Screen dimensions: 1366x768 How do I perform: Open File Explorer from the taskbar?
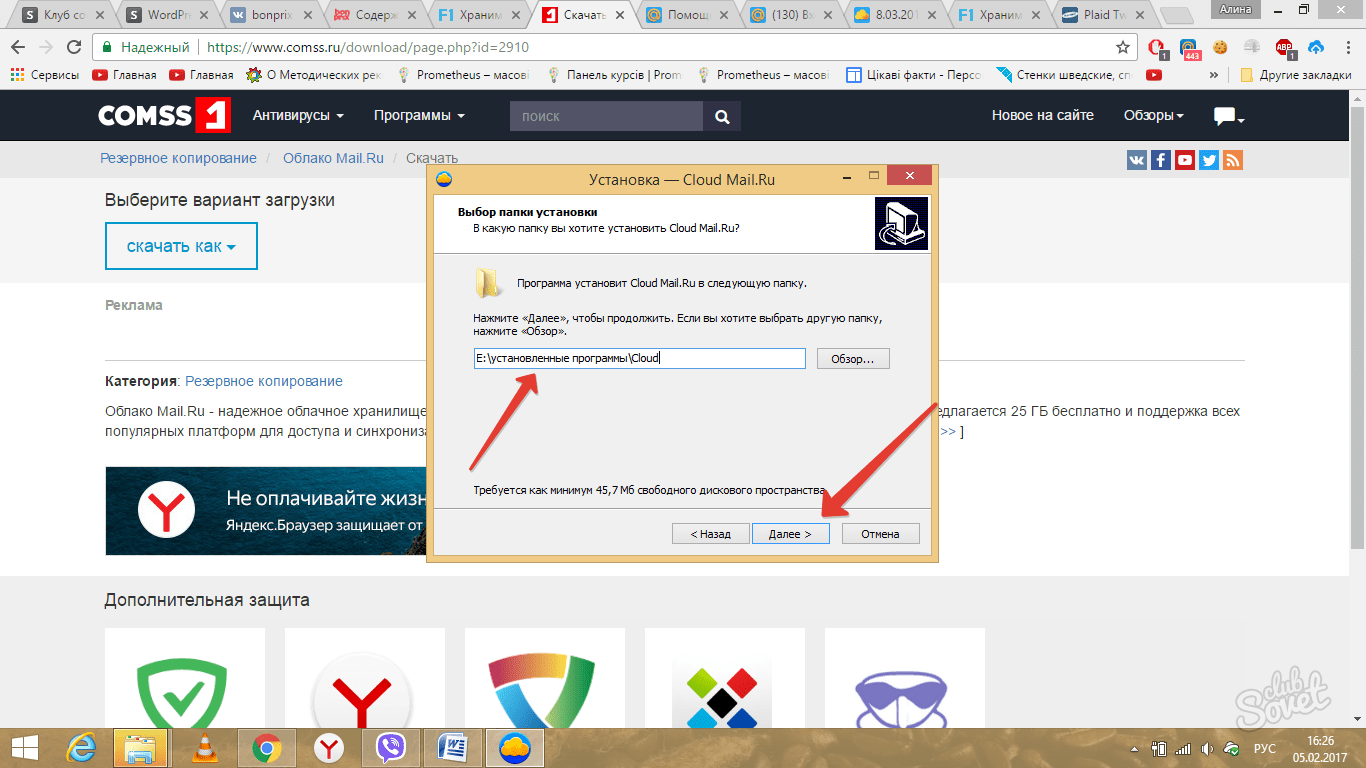point(140,747)
